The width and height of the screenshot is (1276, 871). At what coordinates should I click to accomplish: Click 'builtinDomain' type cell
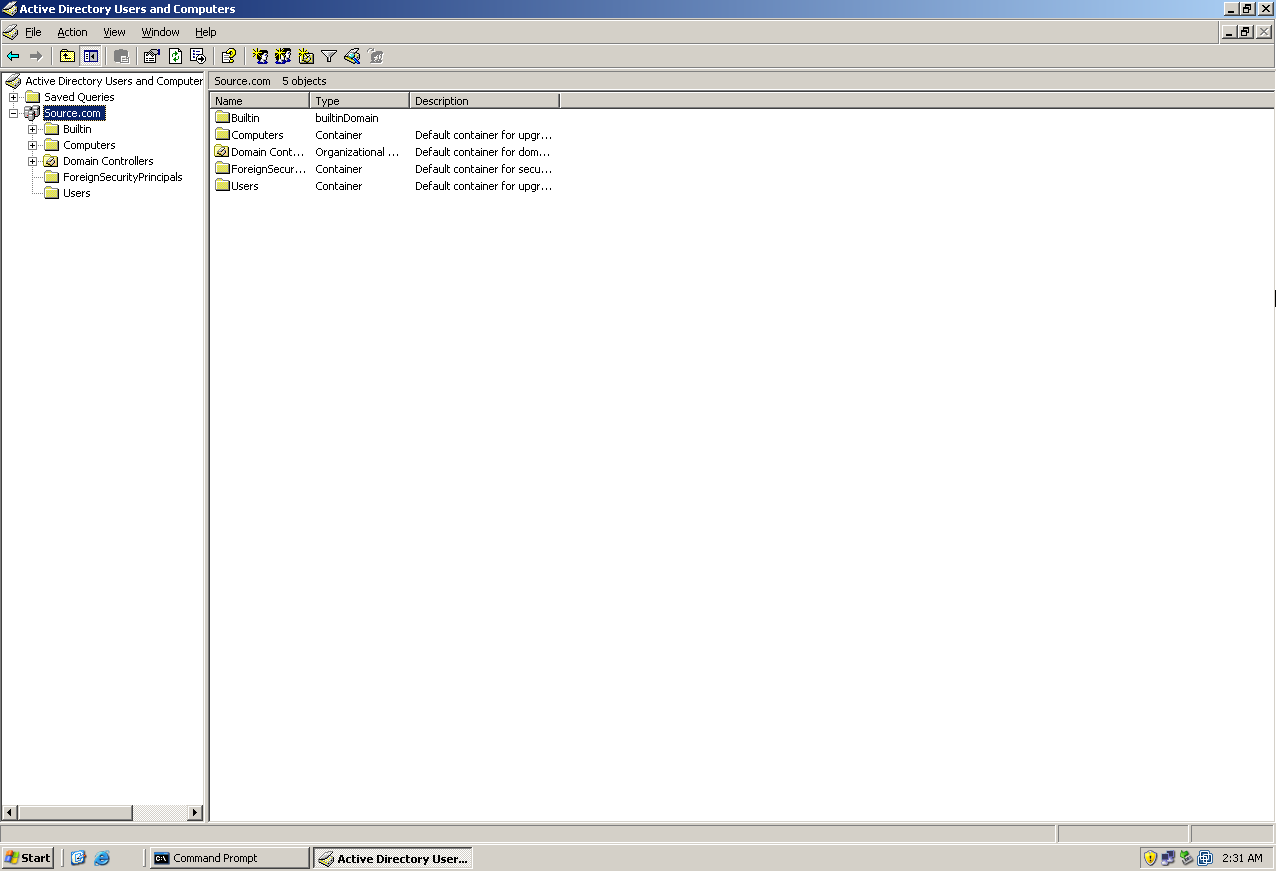point(347,118)
